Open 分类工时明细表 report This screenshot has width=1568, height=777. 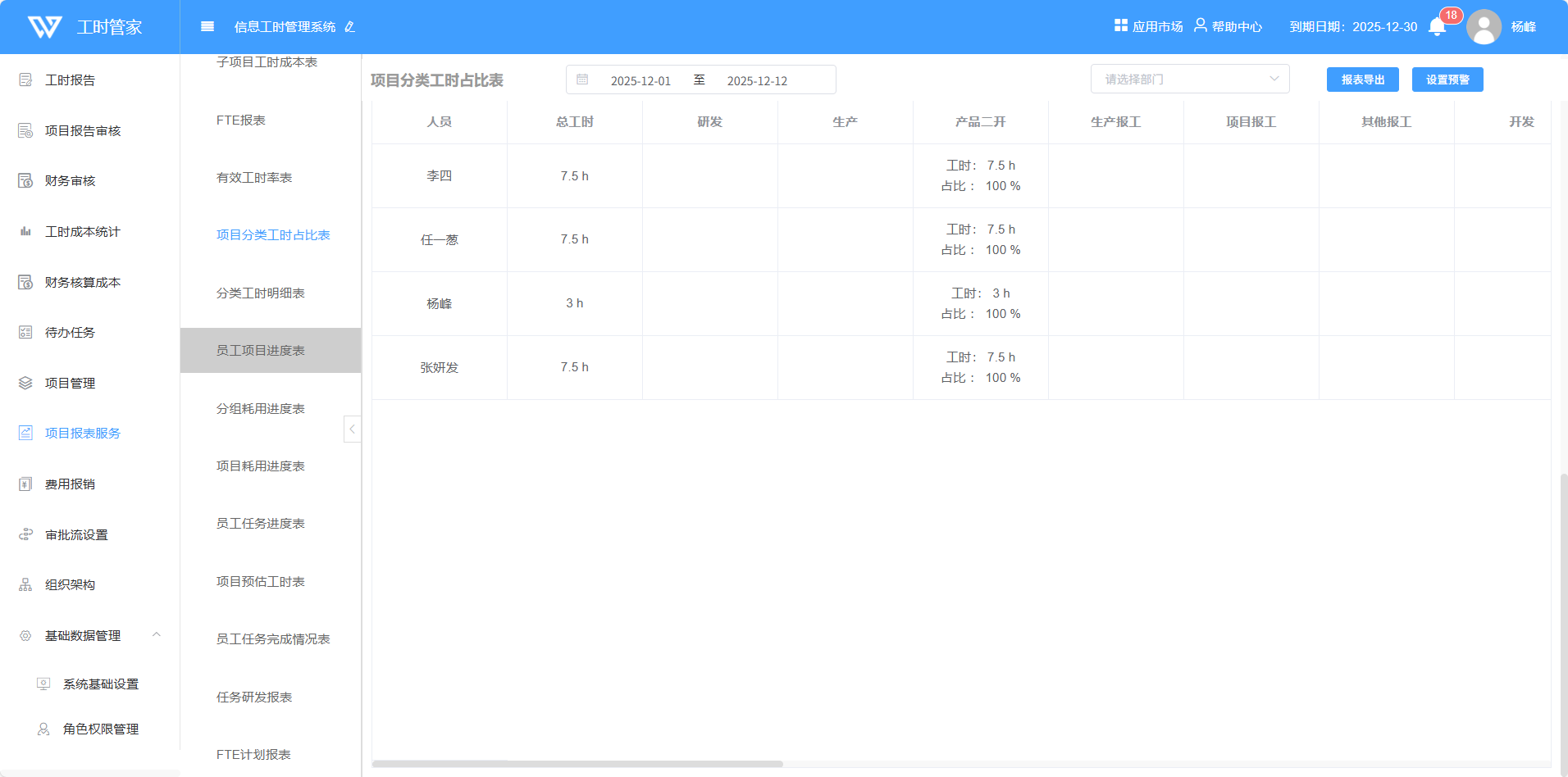261,293
